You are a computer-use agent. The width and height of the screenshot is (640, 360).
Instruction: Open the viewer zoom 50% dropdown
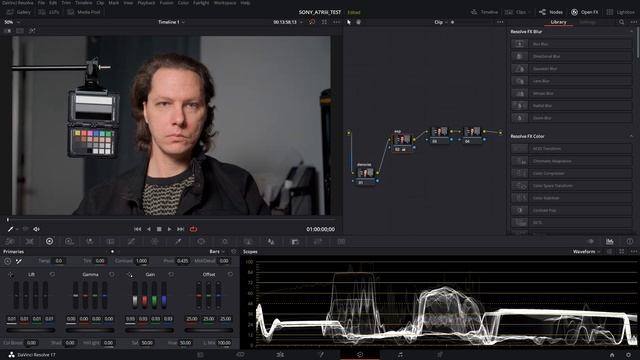point(12,22)
